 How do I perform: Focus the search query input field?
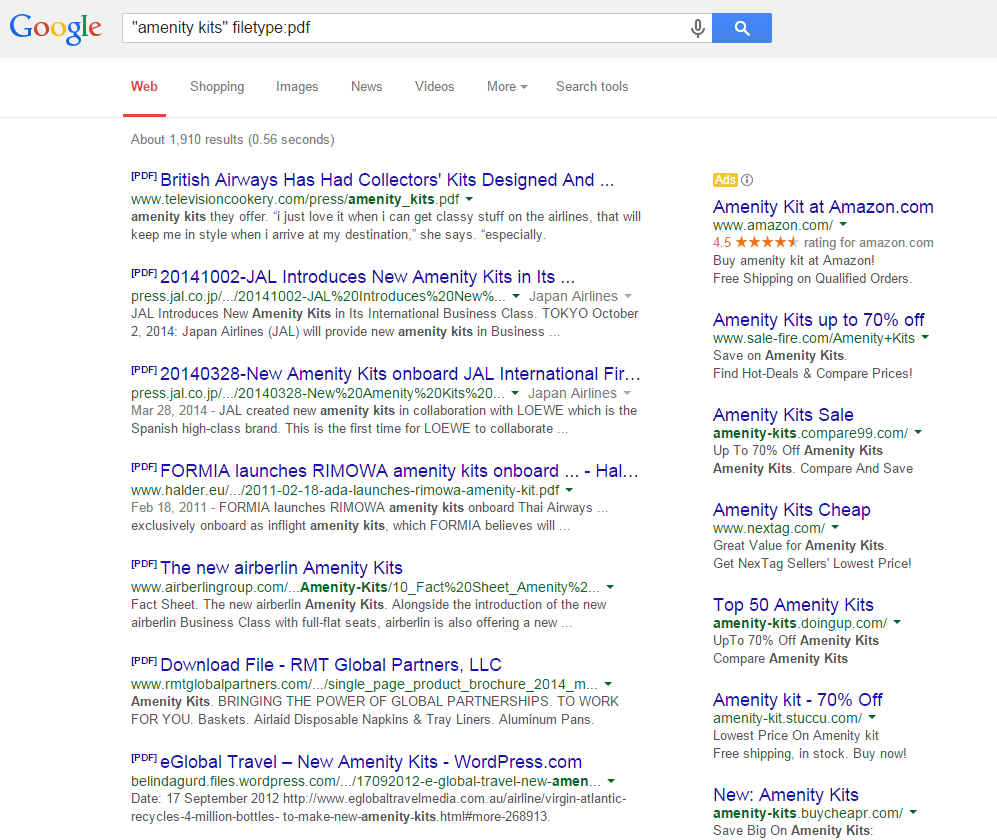[407, 28]
